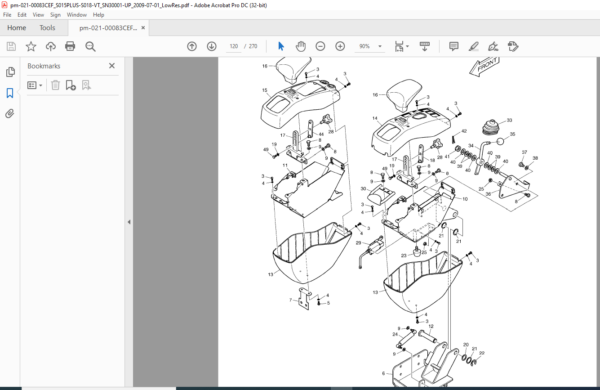Zoom out with the minus button
This screenshot has height=390, width=600.
320,46
